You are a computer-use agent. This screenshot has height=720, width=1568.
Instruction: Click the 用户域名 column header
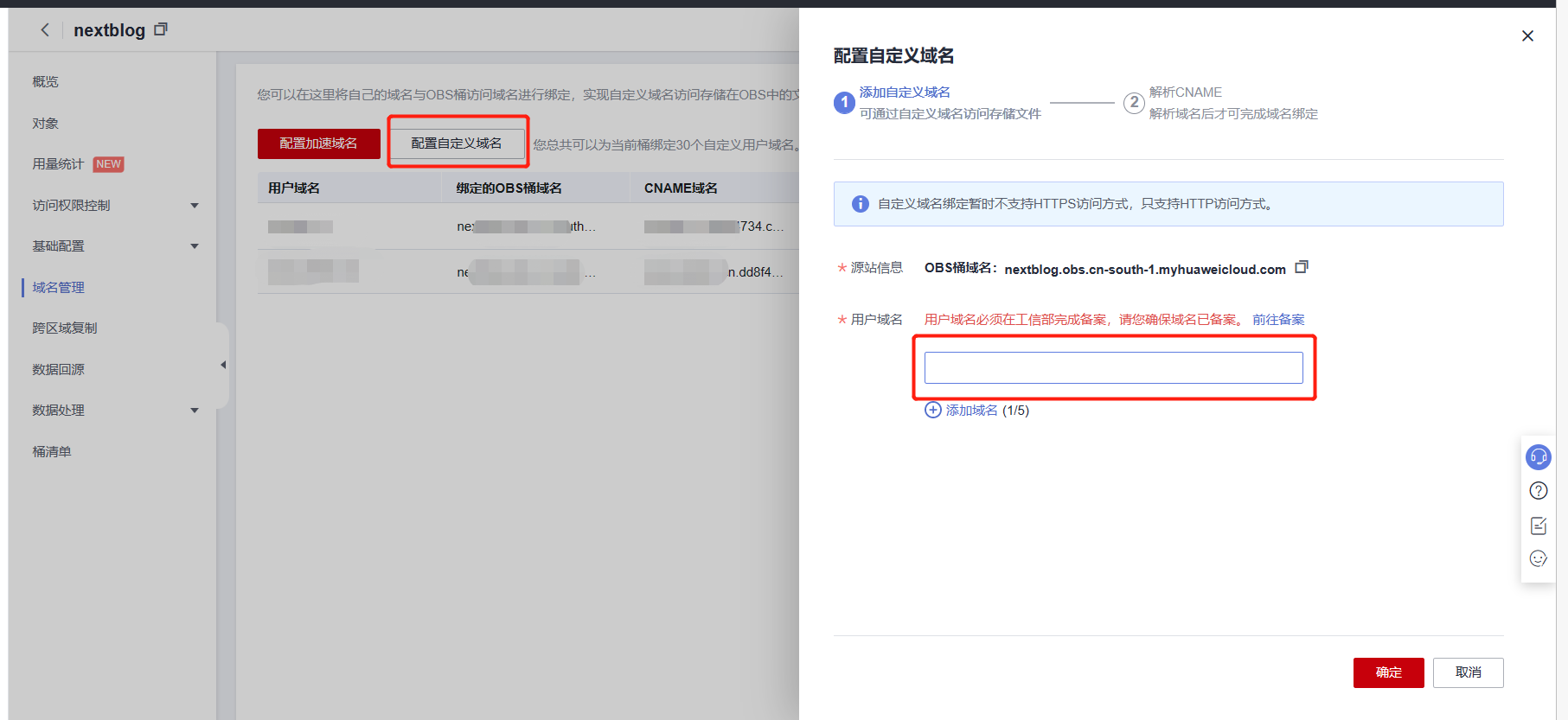point(294,188)
